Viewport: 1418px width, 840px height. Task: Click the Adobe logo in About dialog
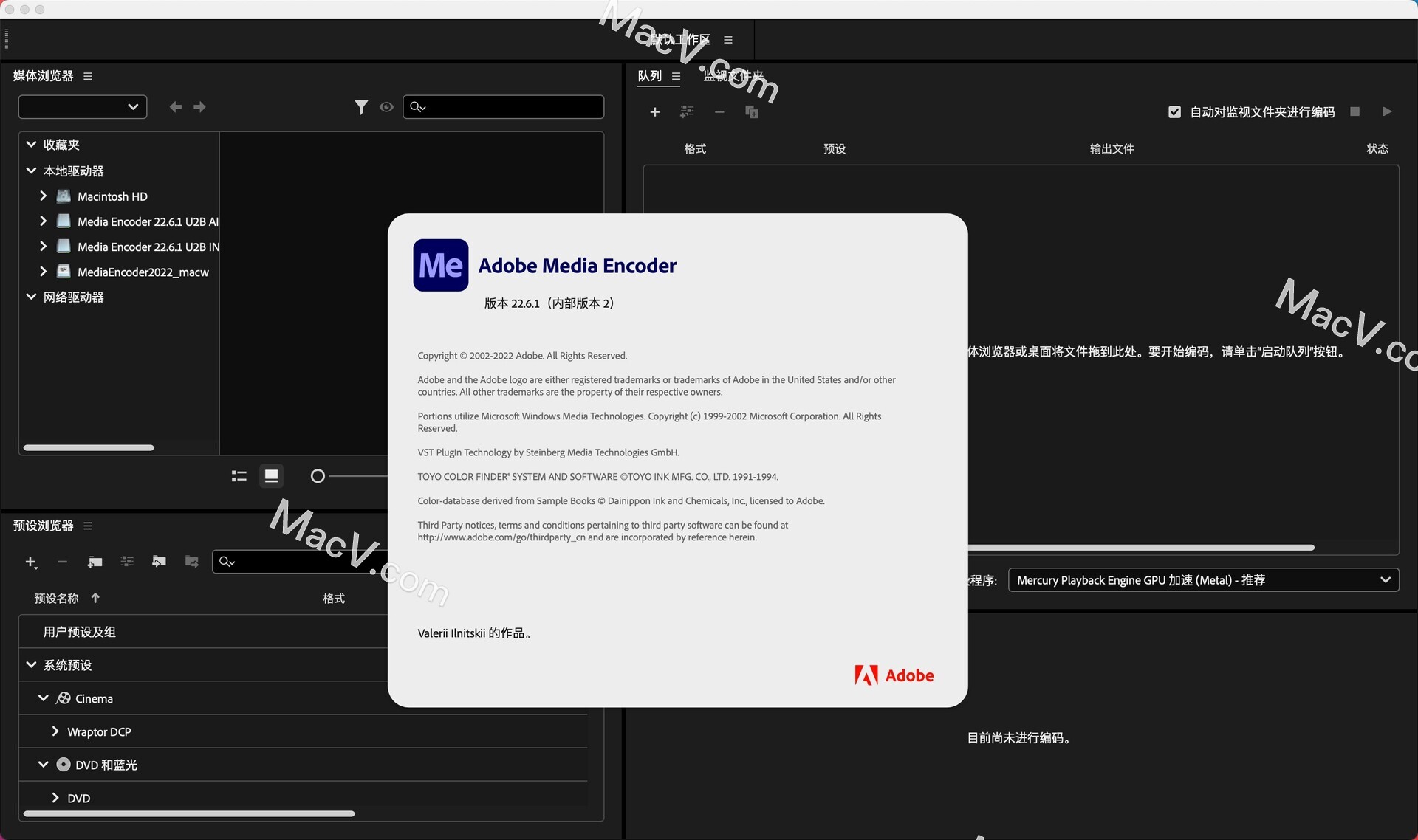pos(894,675)
